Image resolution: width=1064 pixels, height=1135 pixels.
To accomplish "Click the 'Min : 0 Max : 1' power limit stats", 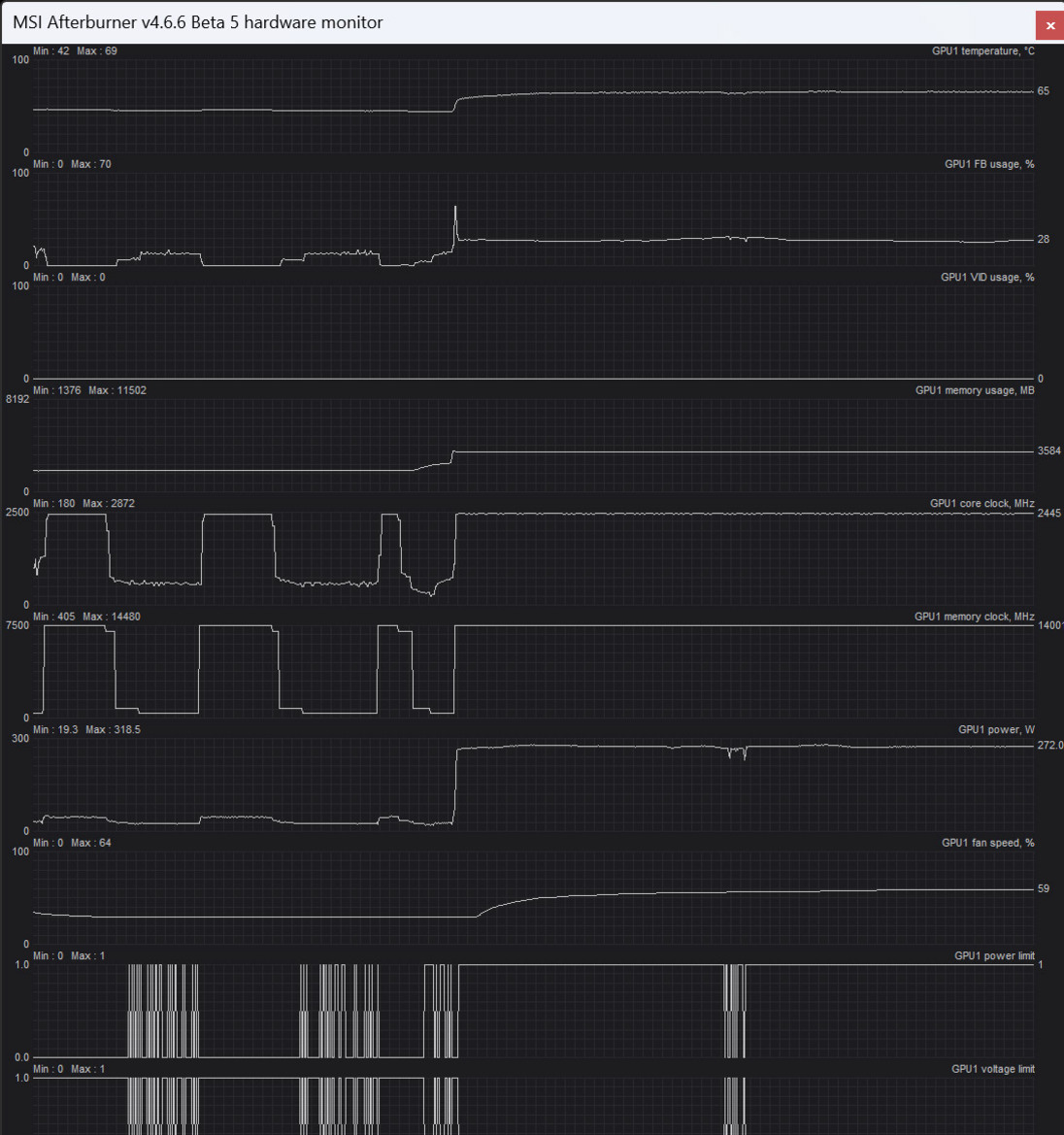I will pos(70,955).
